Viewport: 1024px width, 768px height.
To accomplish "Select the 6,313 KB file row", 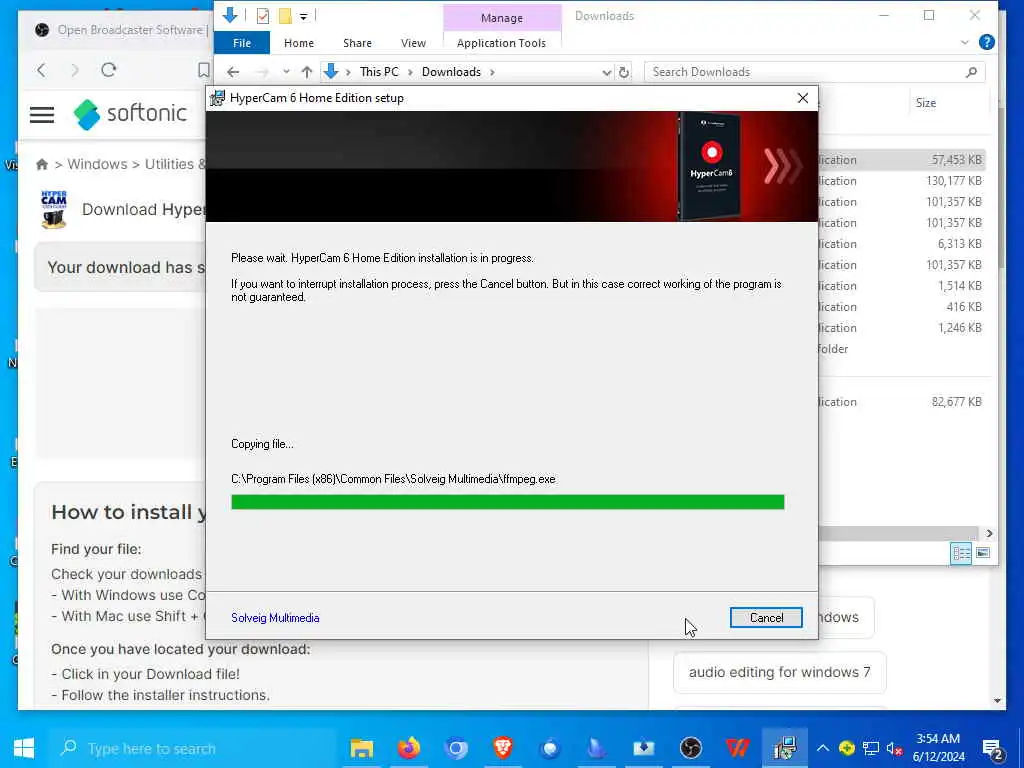I will [901, 244].
